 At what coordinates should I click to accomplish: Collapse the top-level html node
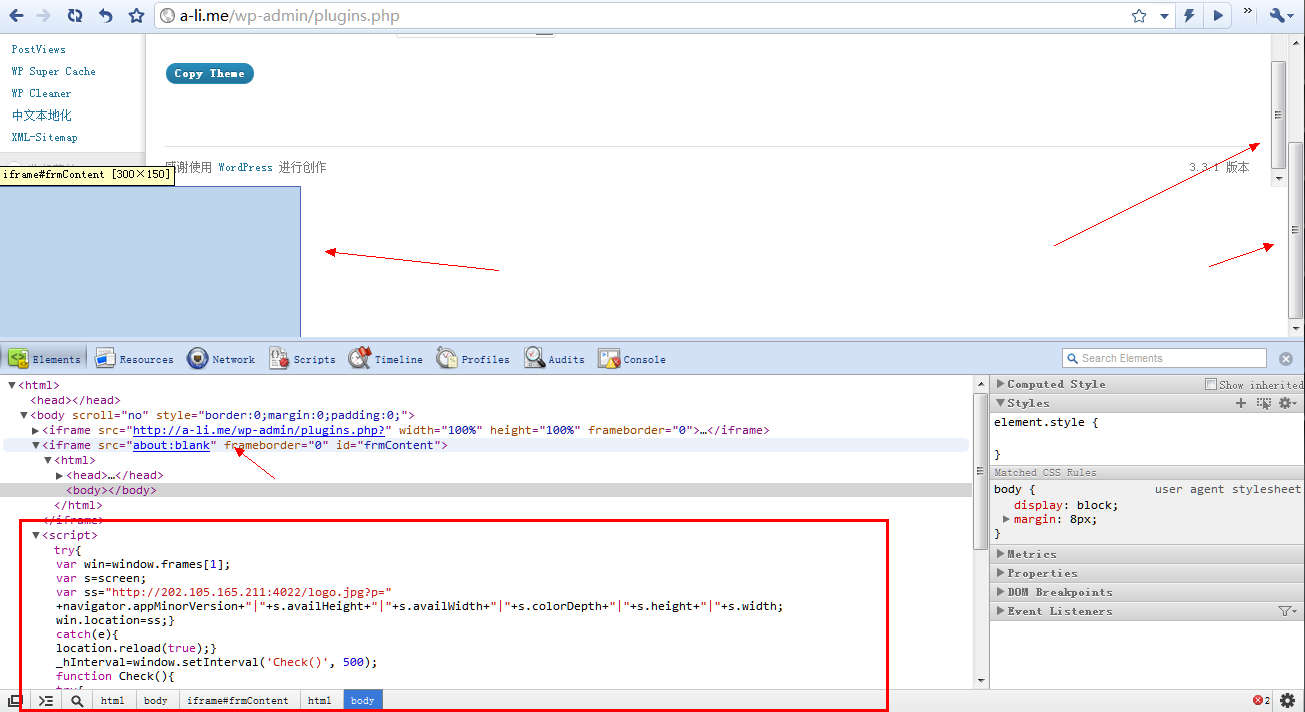point(12,385)
